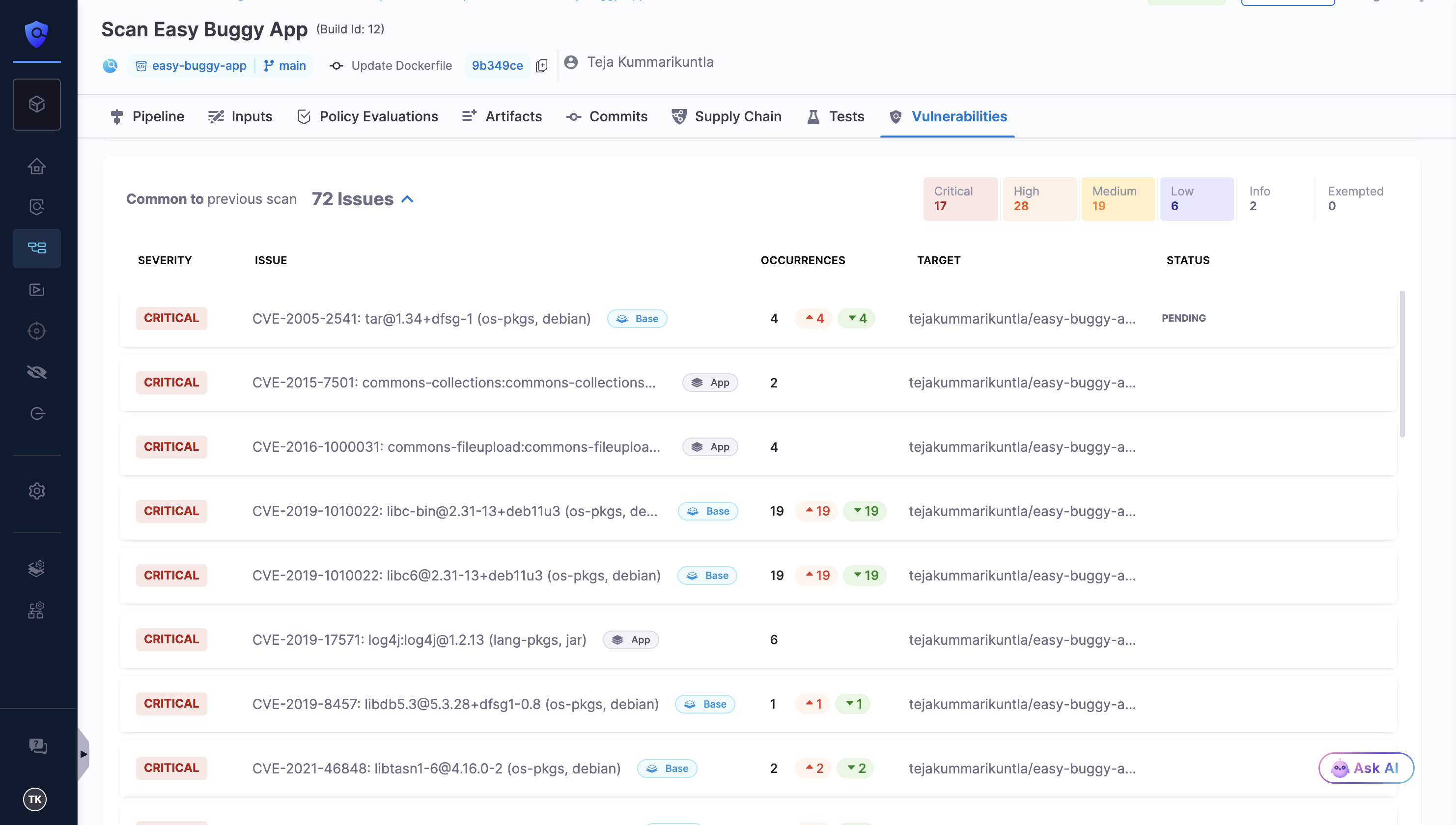Toggle the Medium severity filter
Image resolution: width=1456 pixels, height=825 pixels.
pyautogui.click(x=1118, y=199)
